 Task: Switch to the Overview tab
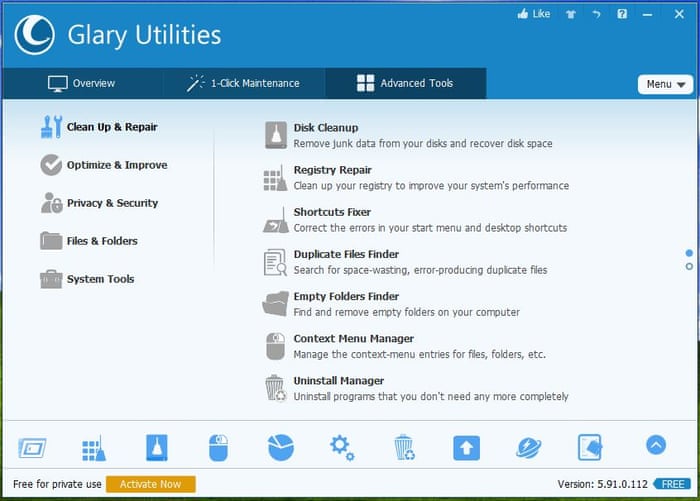81,83
